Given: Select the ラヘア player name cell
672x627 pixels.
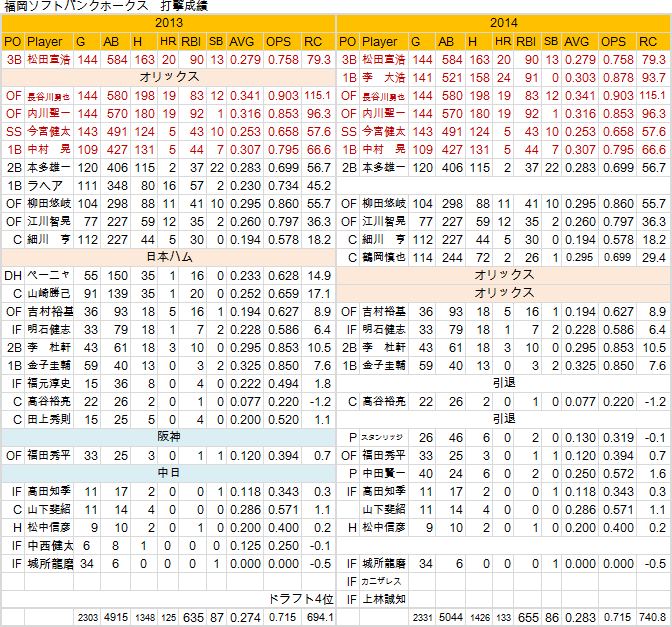Looking at the screenshot, I should 49,186.
